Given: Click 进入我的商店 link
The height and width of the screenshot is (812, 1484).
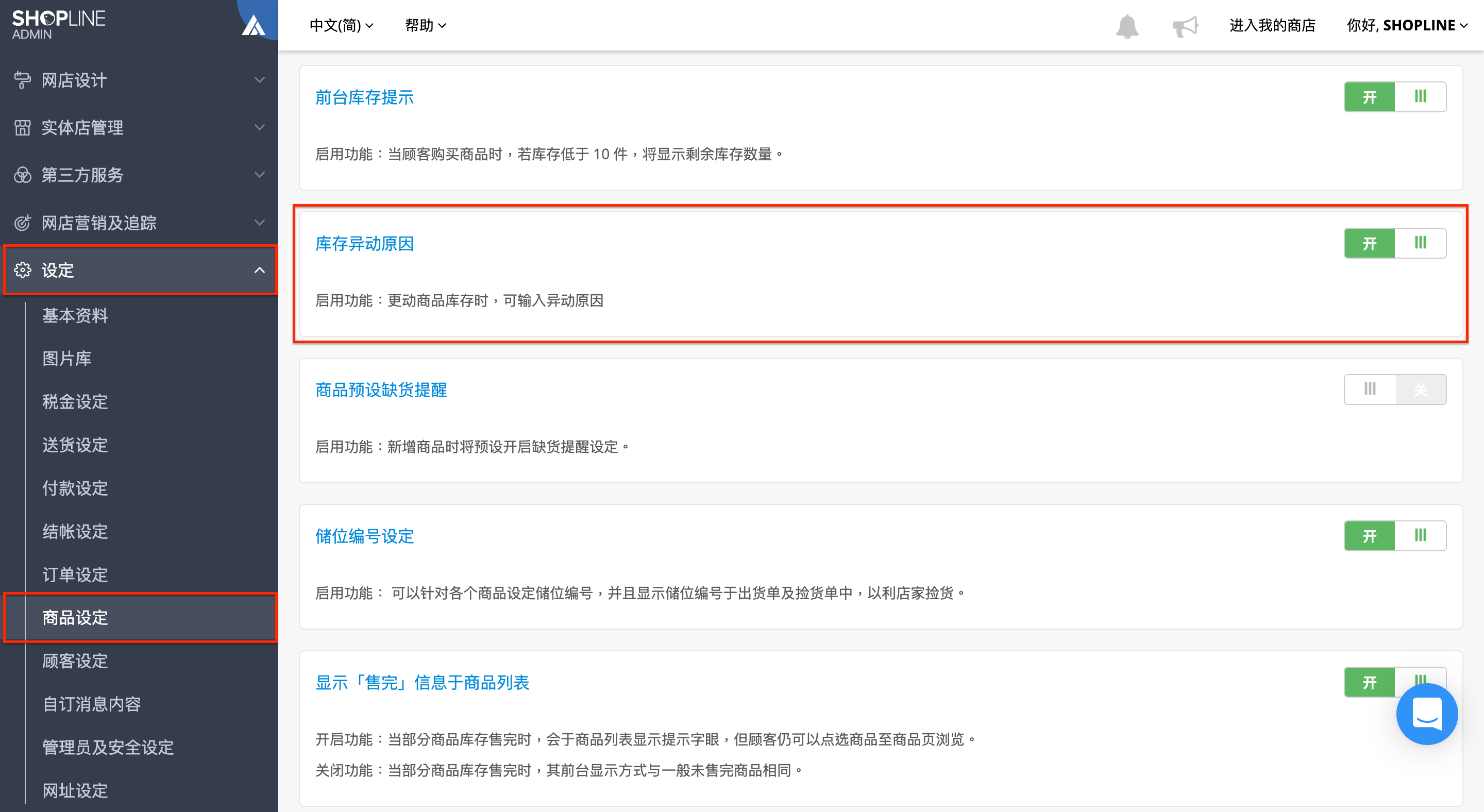Looking at the screenshot, I should click(x=1272, y=25).
